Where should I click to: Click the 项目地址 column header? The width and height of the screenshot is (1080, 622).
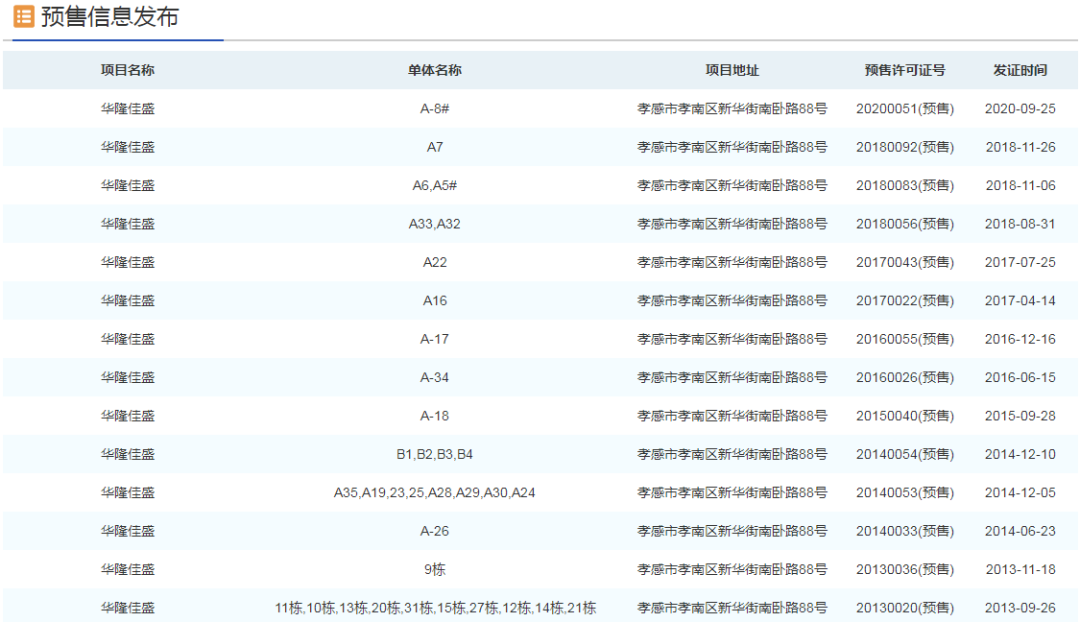(732, 70)
